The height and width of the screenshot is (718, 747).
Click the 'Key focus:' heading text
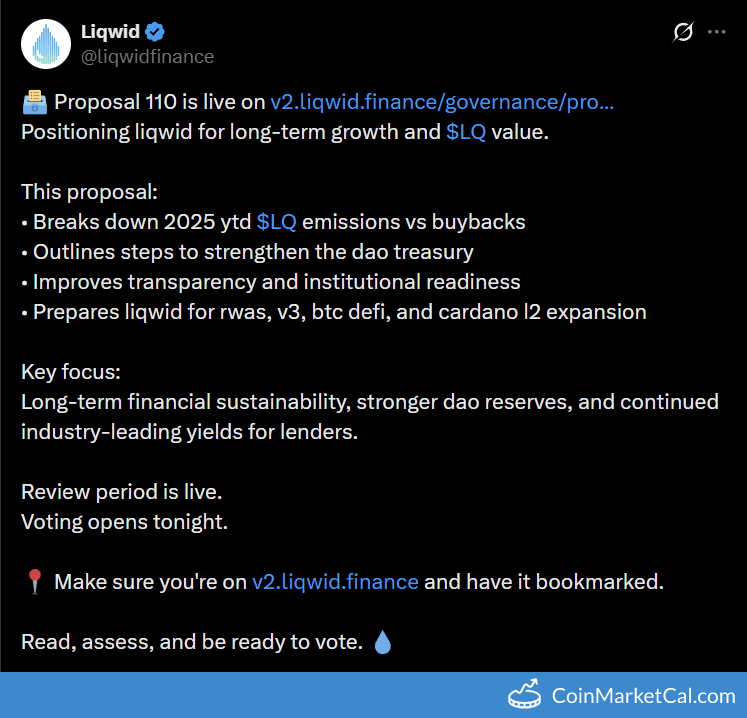[71, 372]
